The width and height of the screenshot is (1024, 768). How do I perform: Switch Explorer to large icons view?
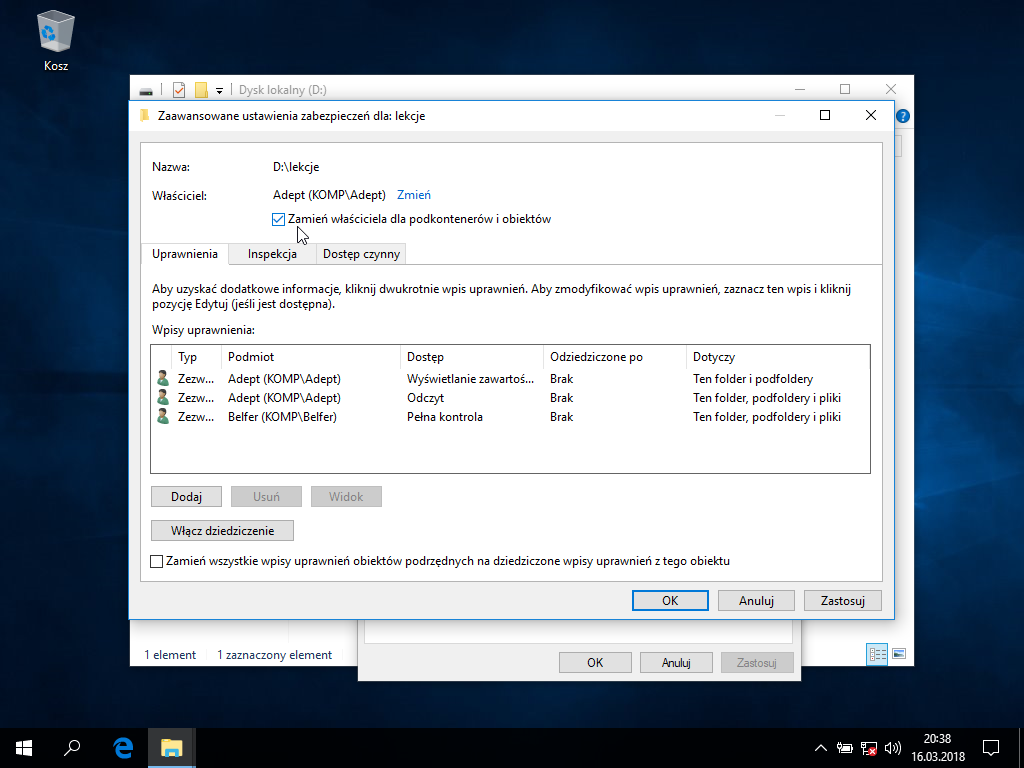pos(899,654)
